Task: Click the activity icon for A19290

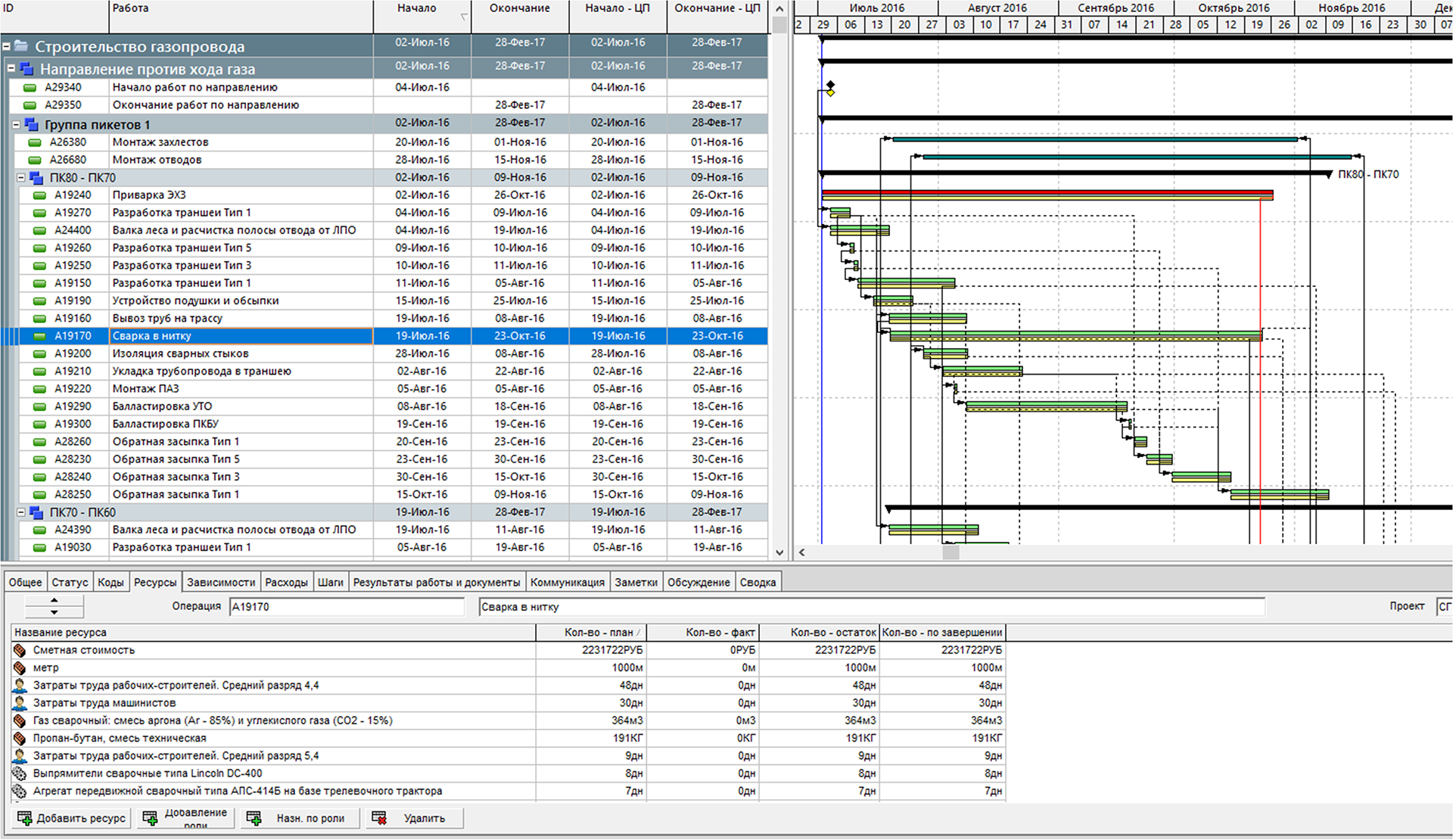Action: 39,406
